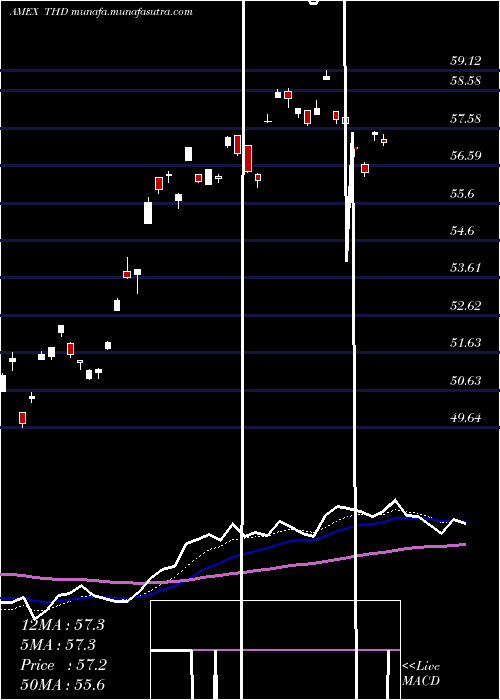
Task: Click the 54.6 price axis label
Action: 462,231
